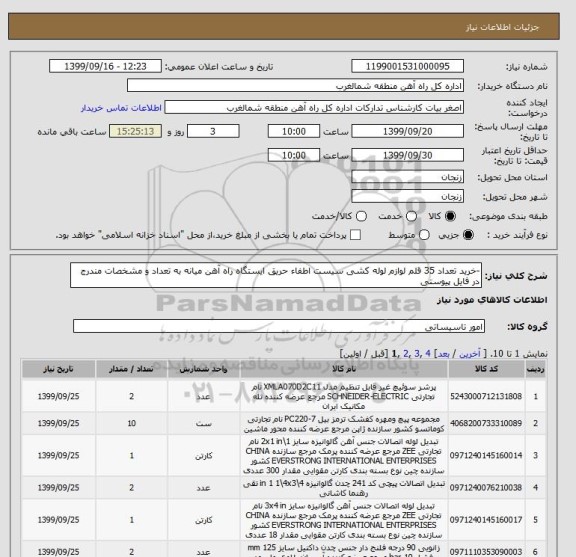
Task: Select the کالا radio button
Action: point(450,216)
